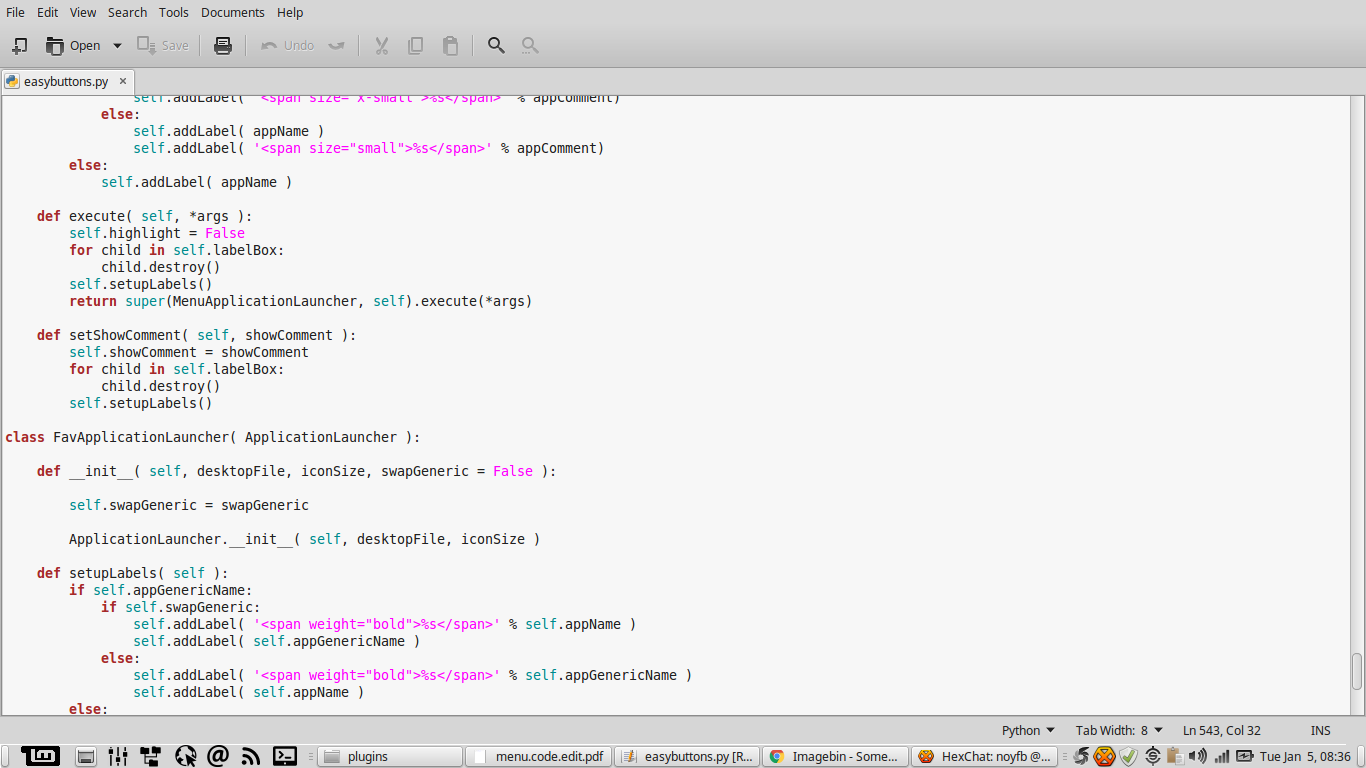Change Tab Width dropdown setting
This screenshot has height=768, width=1366.
point(1119,730)
